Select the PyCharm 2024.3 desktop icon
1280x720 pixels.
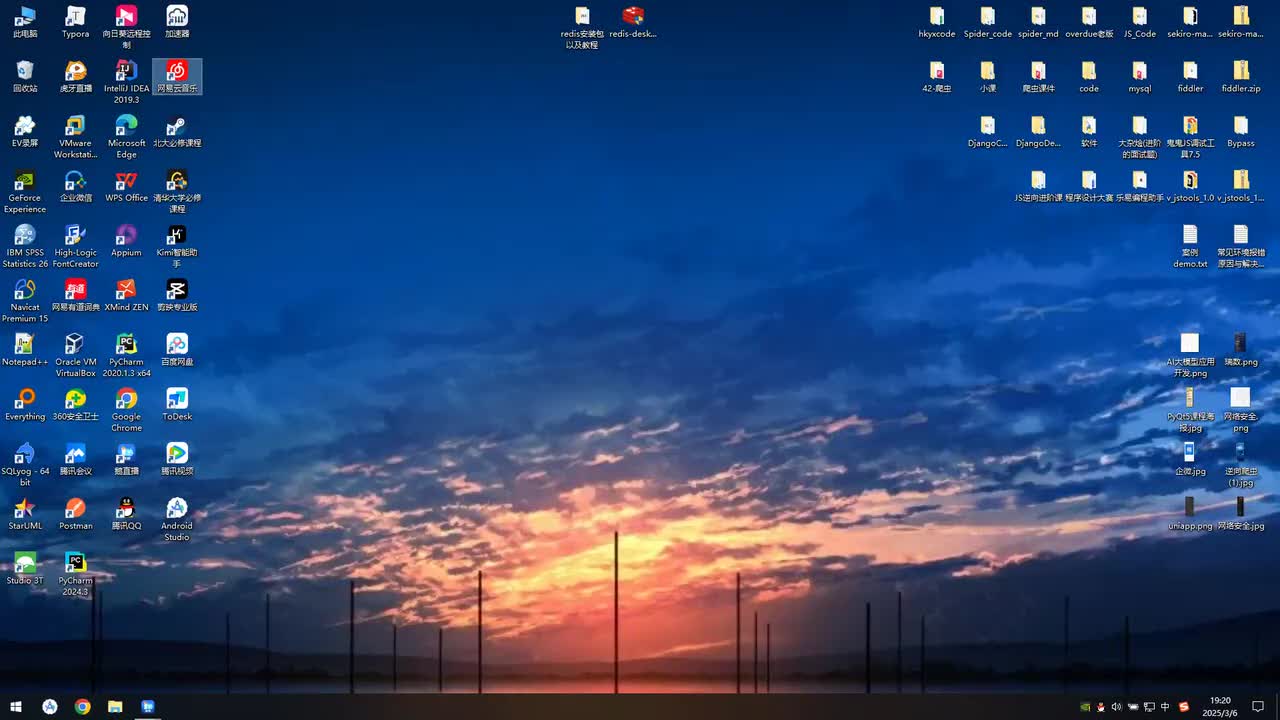coord(75,574)
